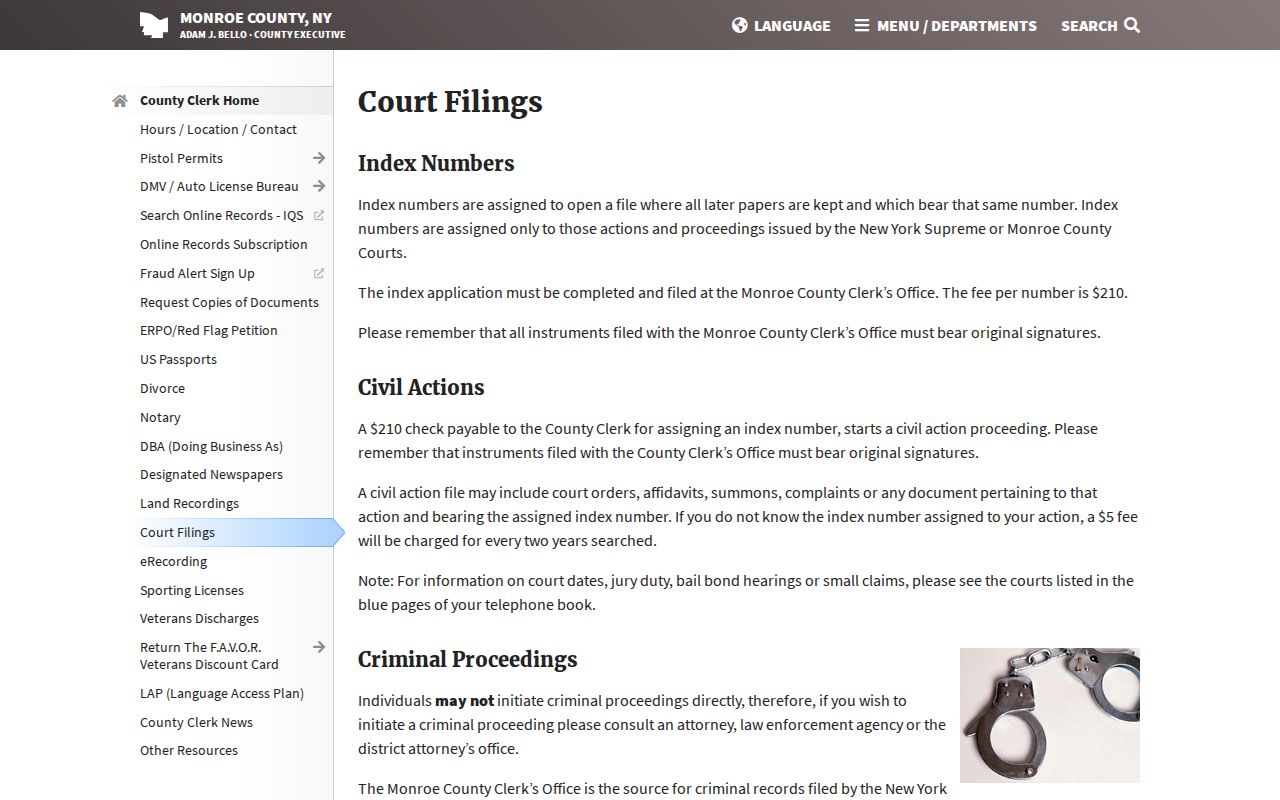Expand the DMV / Auto License Bureau arrow
Image resolution: width=1280 pixels, height=800 pixels.
319,186
